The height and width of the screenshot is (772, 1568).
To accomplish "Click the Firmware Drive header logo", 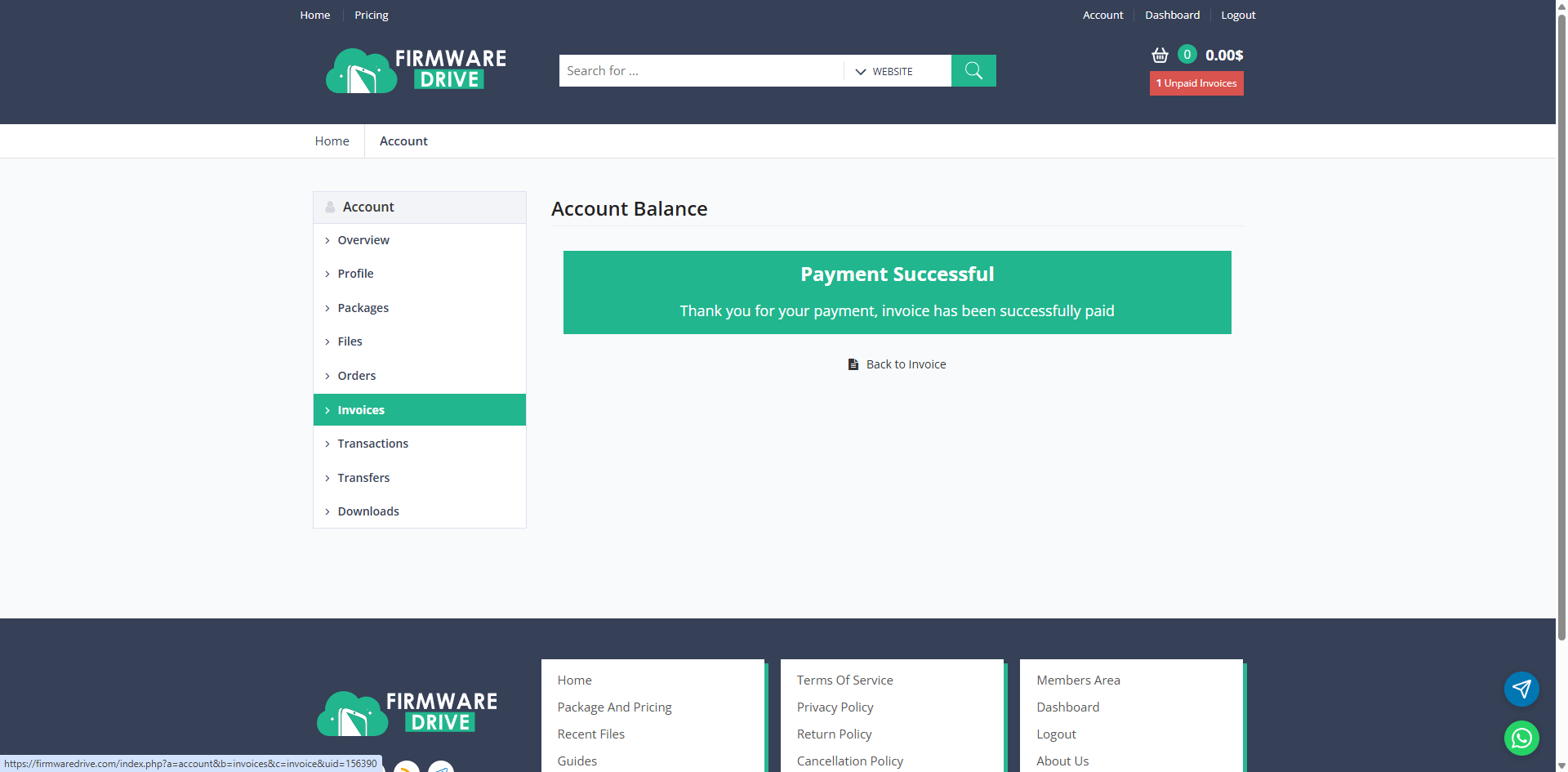I will tap(416, 70).
